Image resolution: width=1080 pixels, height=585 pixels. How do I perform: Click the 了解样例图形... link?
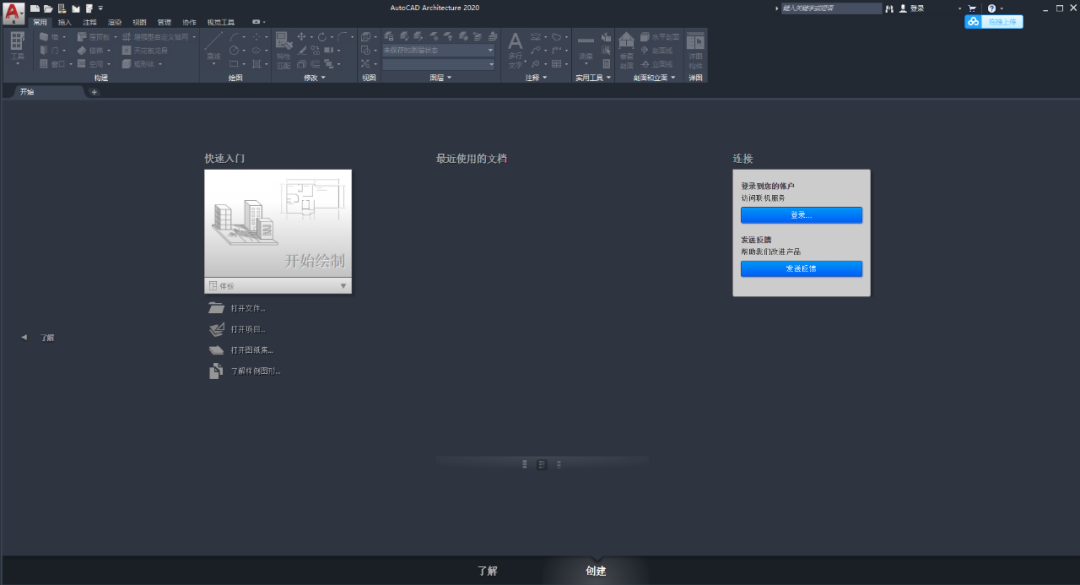[256, 370]
